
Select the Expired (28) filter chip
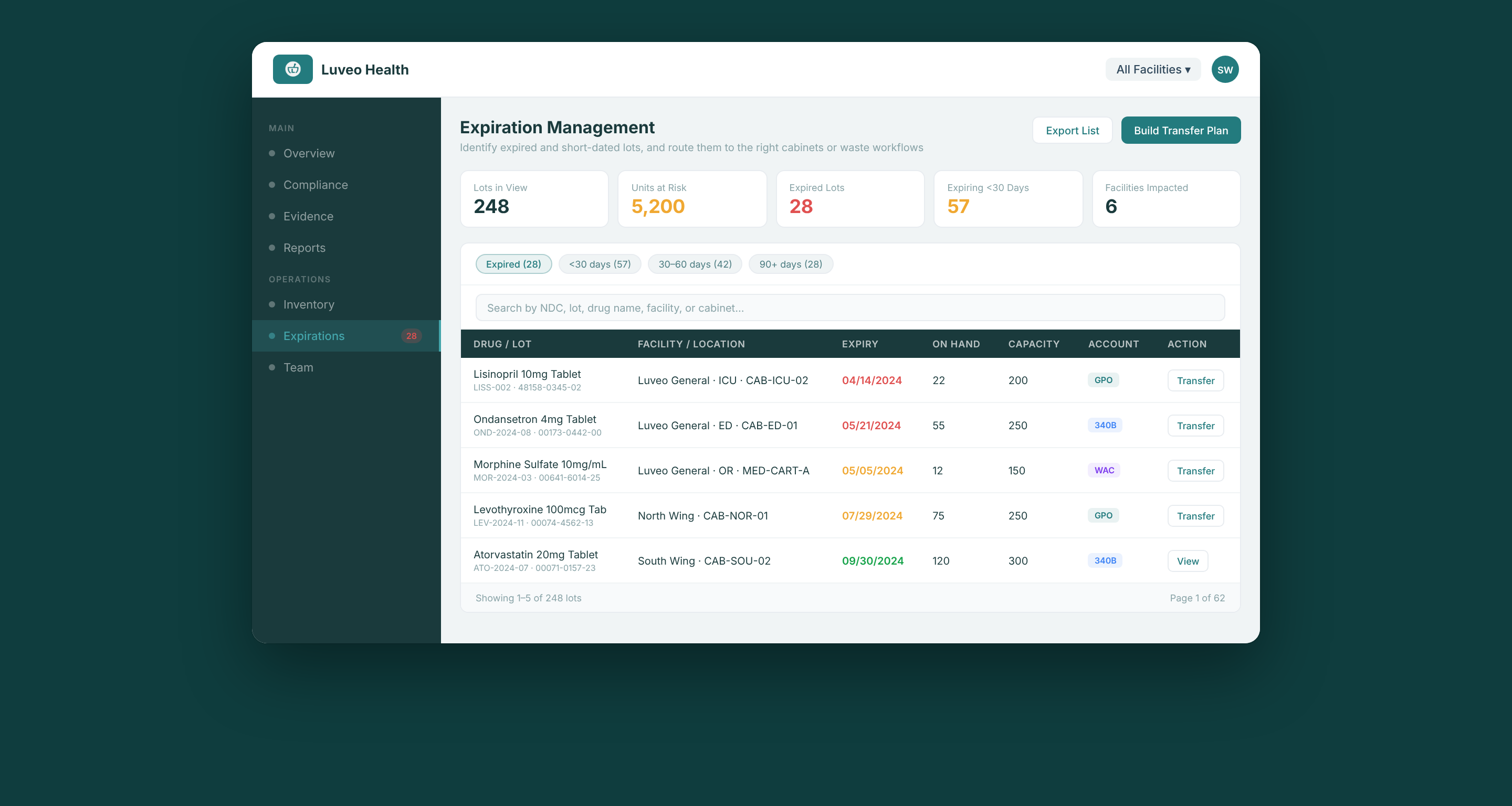tap(513, 264)
